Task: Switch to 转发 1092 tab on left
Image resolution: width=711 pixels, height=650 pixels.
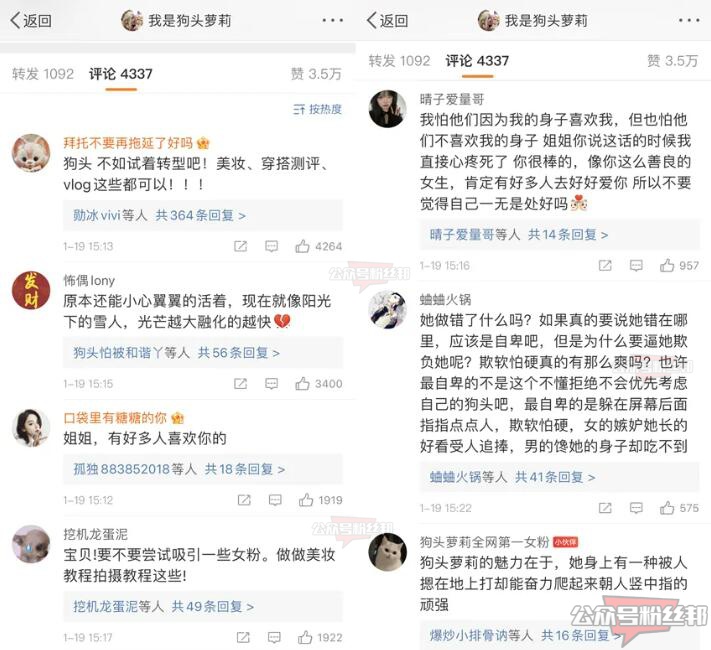Action: [43, 73]
